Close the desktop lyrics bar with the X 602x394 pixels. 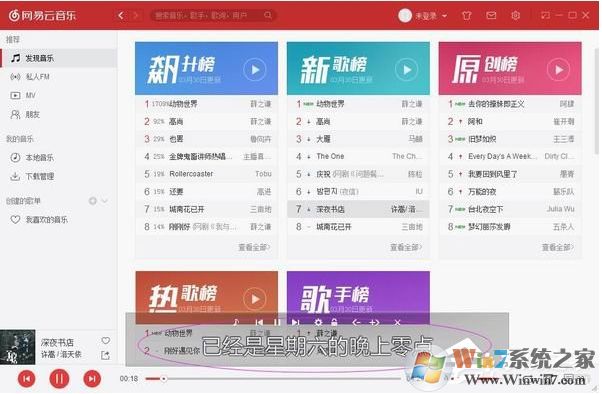click(x=397, y=322)
